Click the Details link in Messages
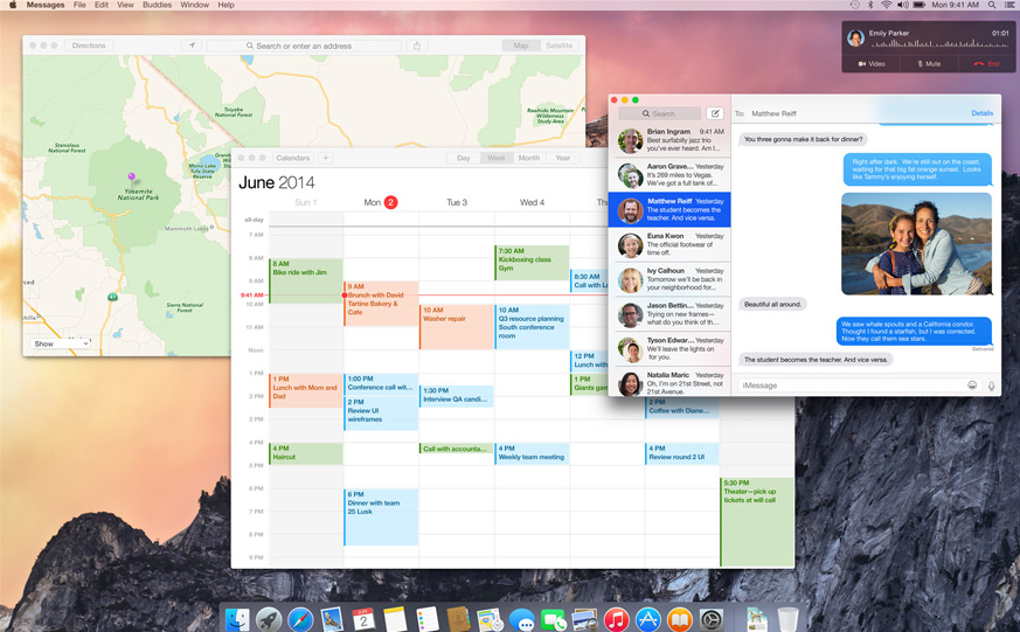Screen dimensions: 1020x632 coord(982,113)
